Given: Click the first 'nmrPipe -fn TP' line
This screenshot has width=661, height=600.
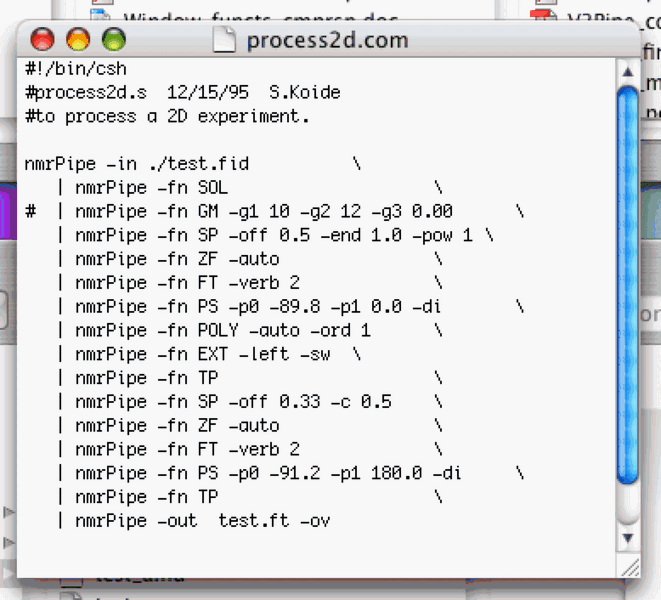Looking at the screenshot, I should coord(250,378).
